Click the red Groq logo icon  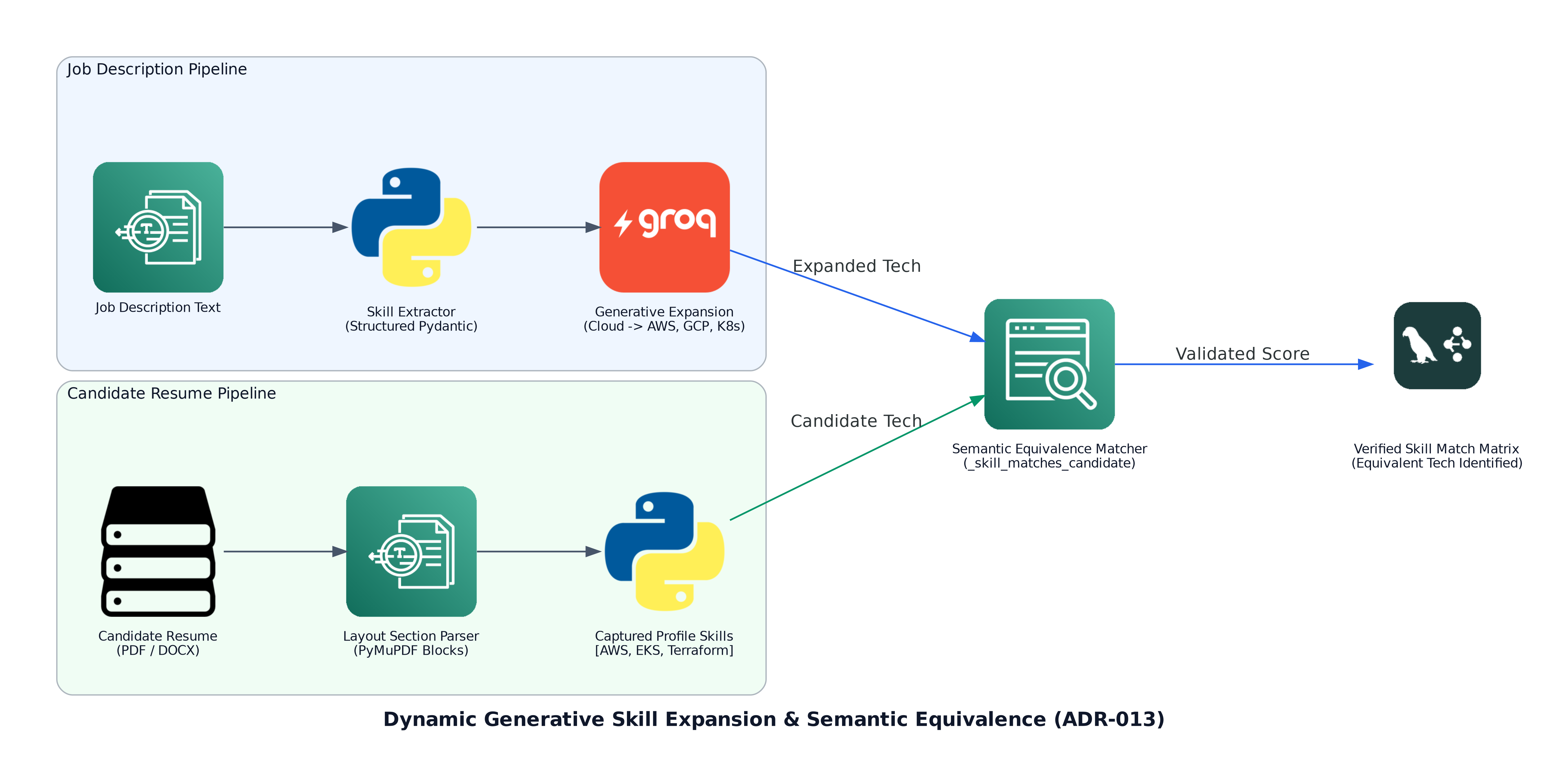coord(664,227)
